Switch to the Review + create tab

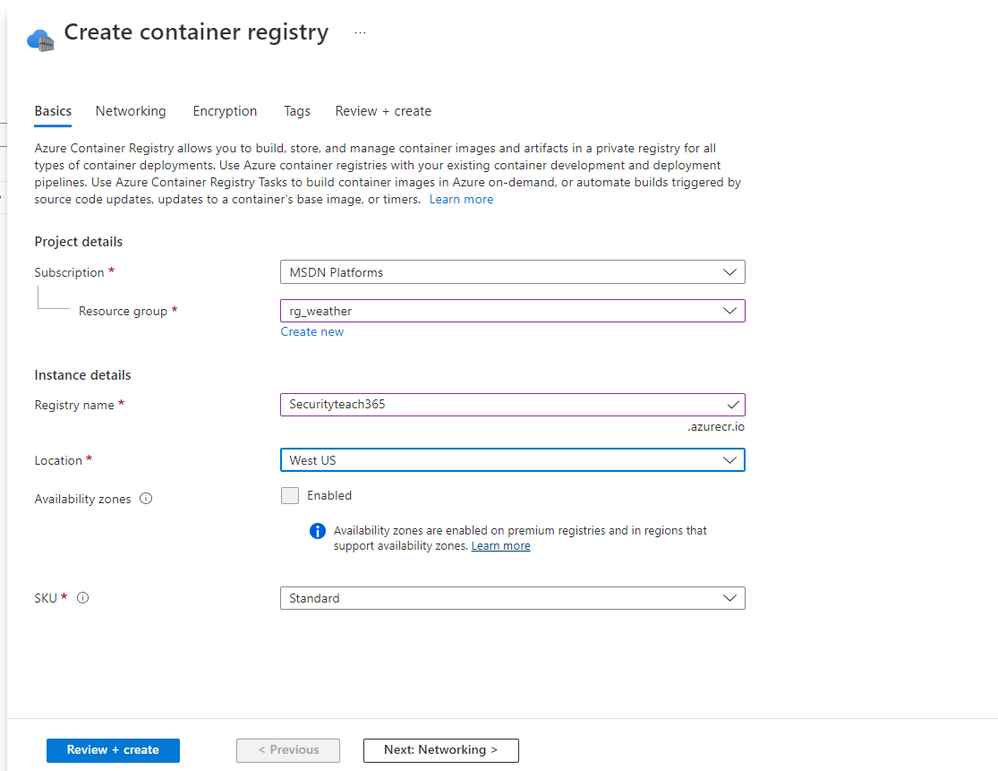[x=383, y=111]
